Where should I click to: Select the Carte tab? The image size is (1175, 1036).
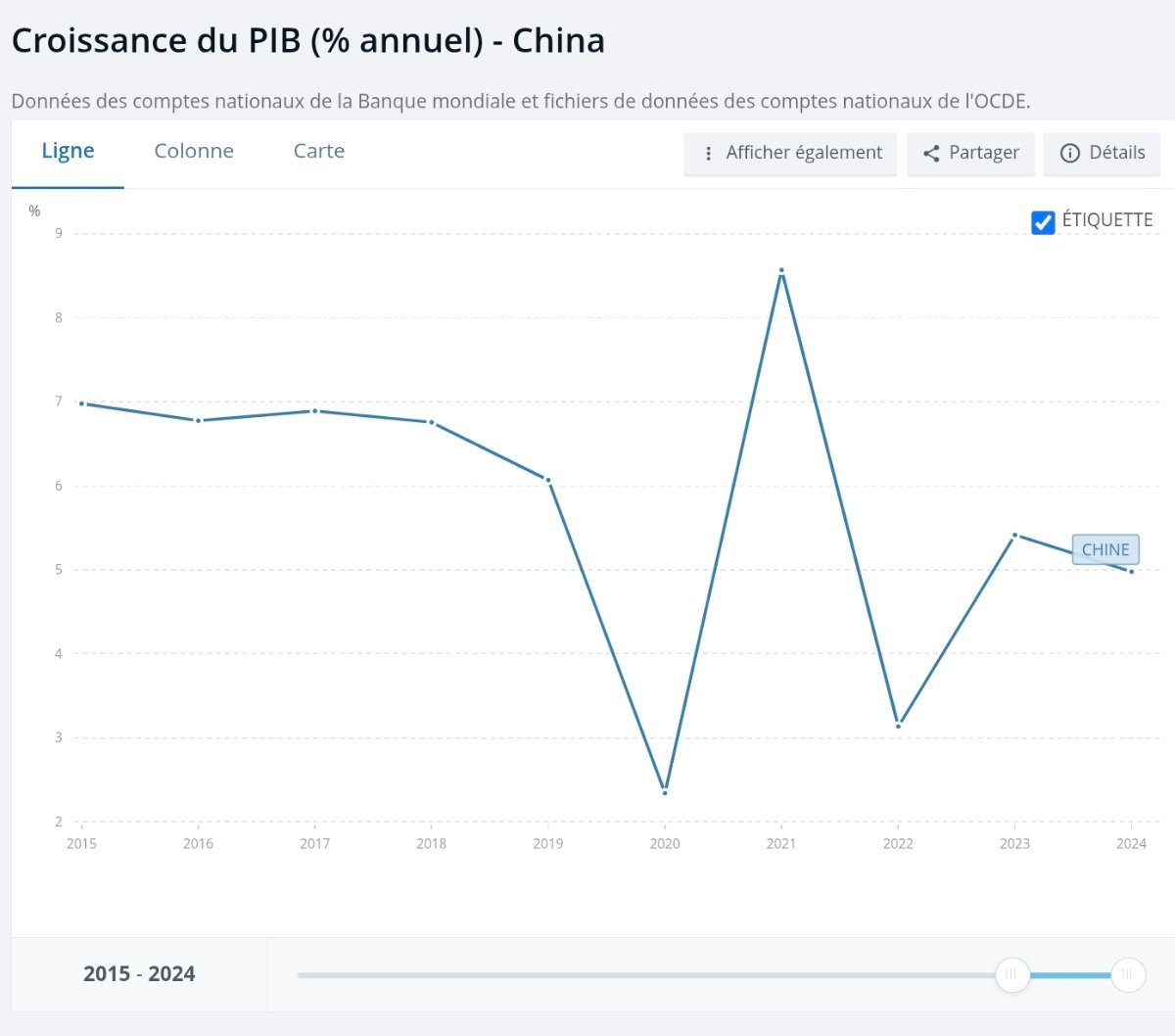[319, 152]
